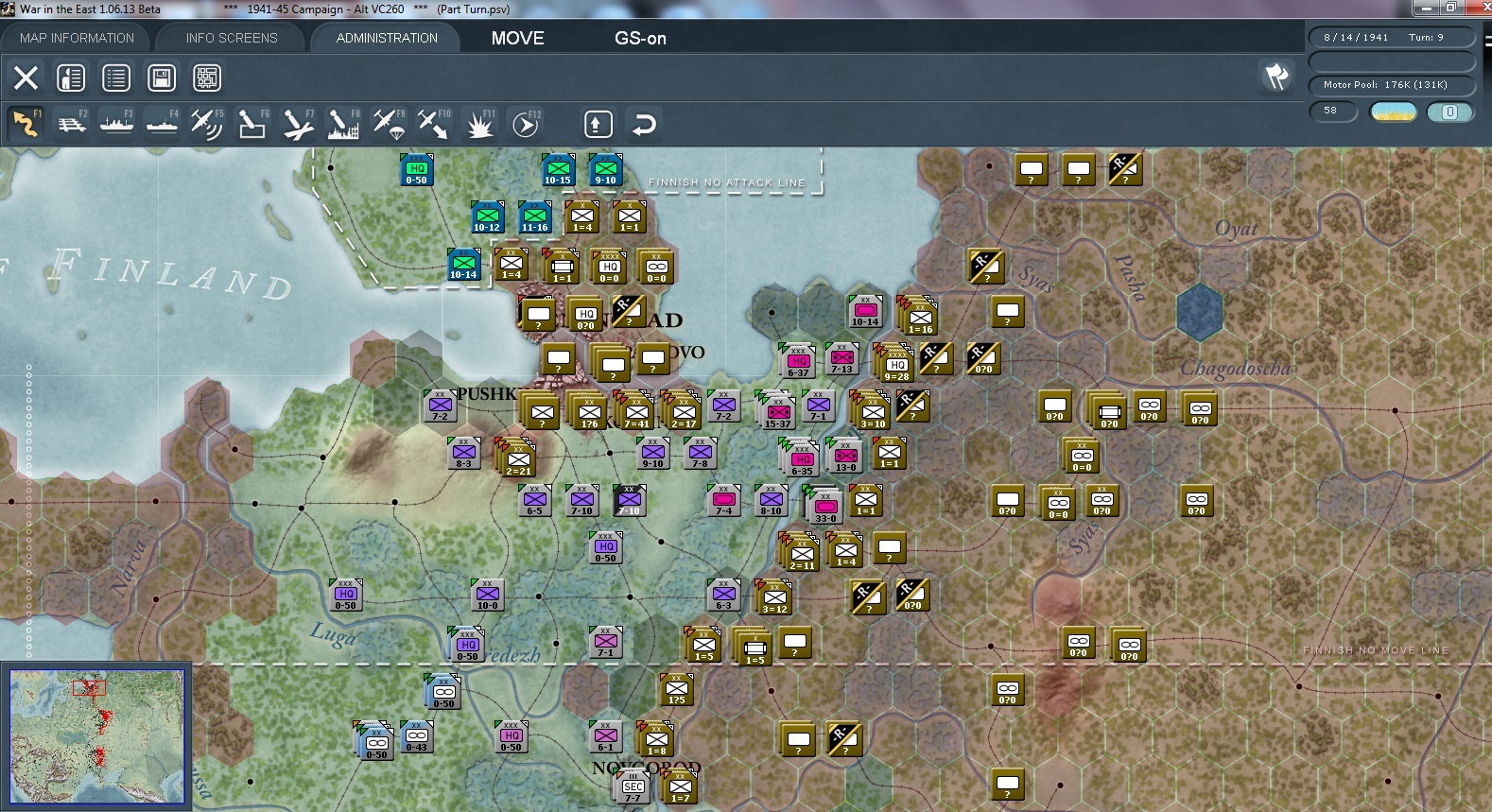This screenshot has width=1492, height=812.
Task: Click the F12 circular arrow icon
Action: point(526,124)
